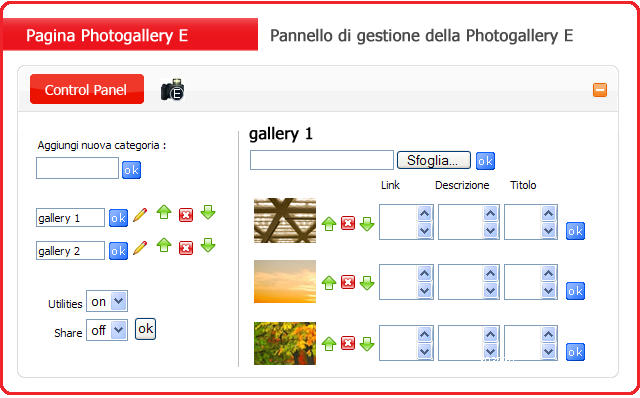The height and width of the screenshot is (398, 640).
Task: Click ok next to new category field
Action: coord(131,169)
